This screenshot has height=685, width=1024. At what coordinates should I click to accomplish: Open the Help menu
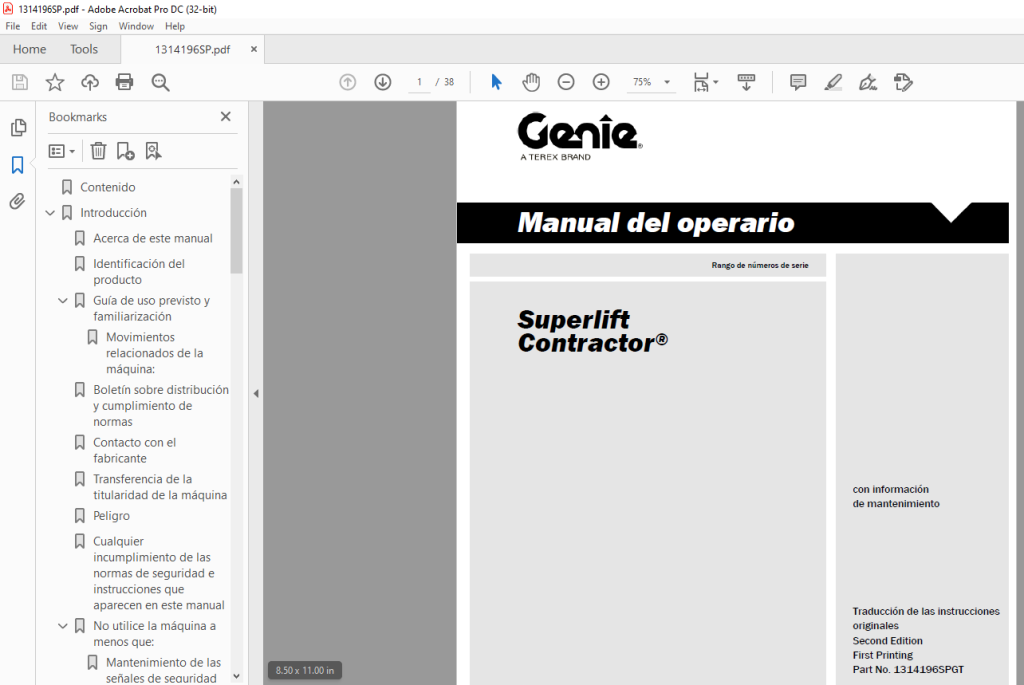(174, 26)
